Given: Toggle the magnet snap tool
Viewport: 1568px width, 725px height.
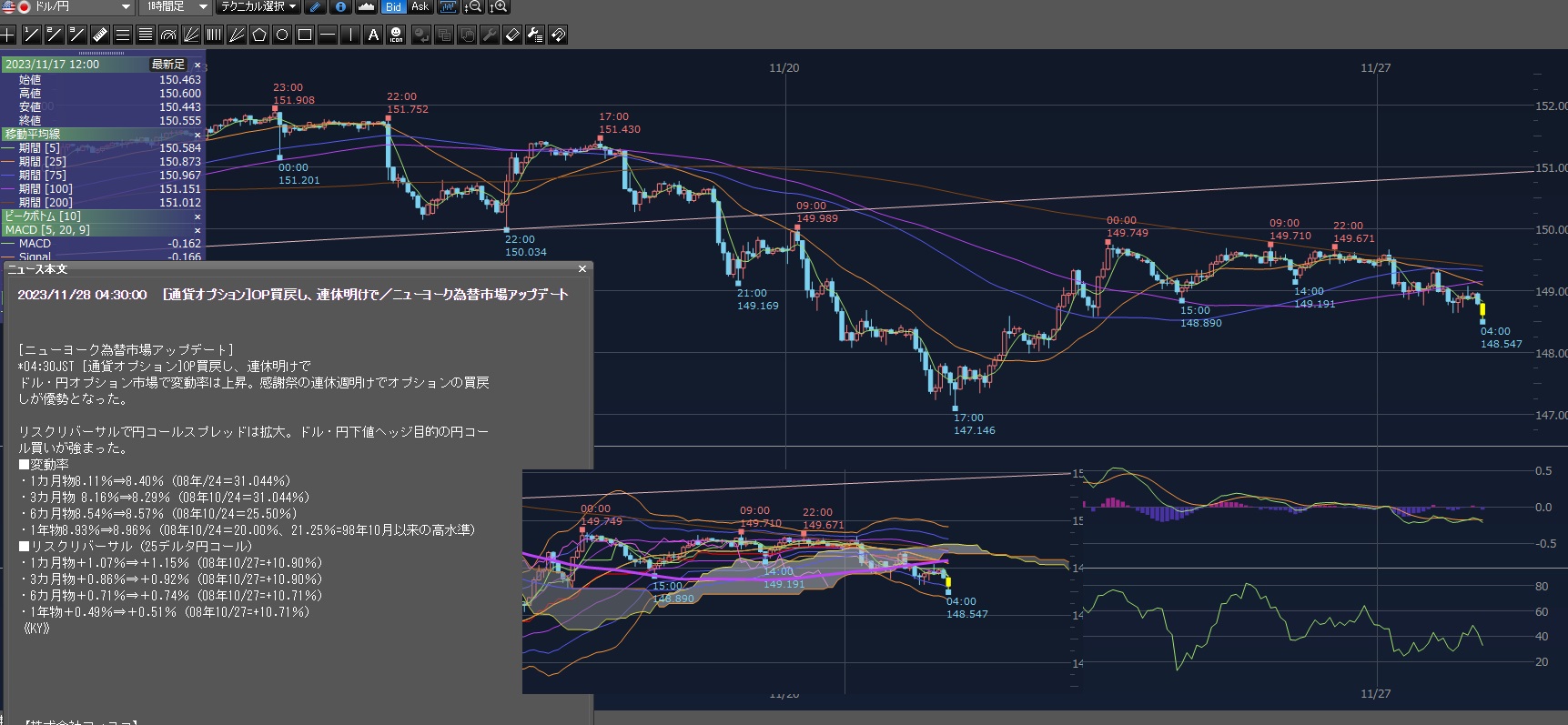Looking at the screenshot, I should tap(558, 35).
